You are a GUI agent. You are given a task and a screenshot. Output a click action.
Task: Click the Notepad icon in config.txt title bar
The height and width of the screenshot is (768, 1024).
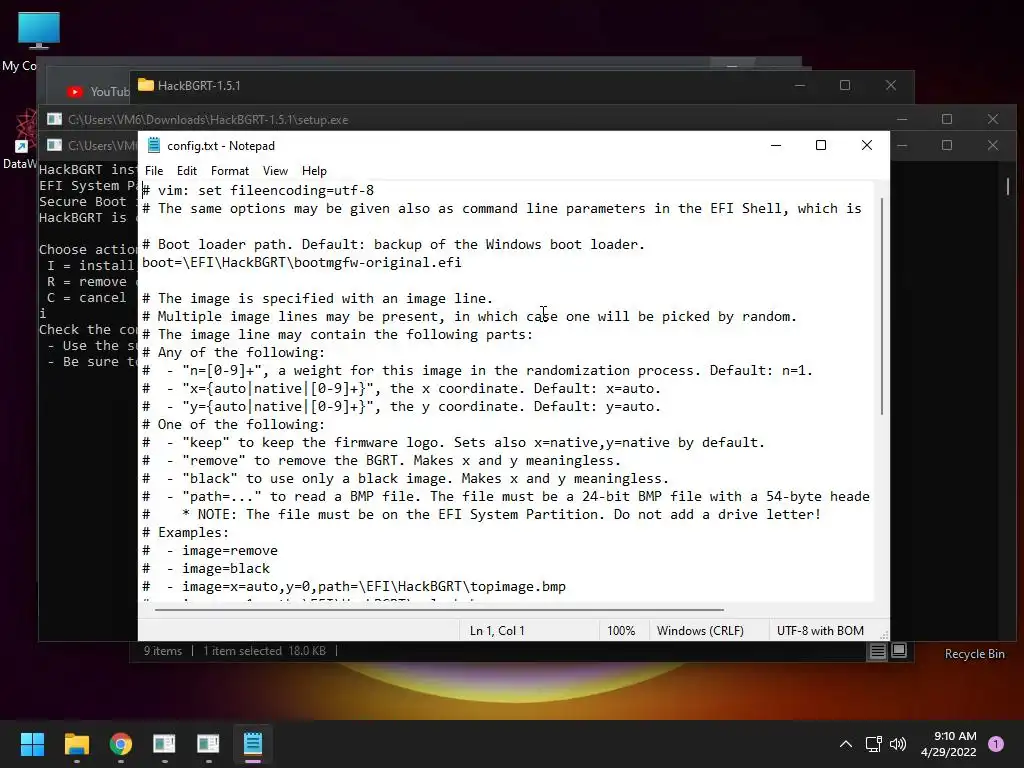(x=153, y=145)
